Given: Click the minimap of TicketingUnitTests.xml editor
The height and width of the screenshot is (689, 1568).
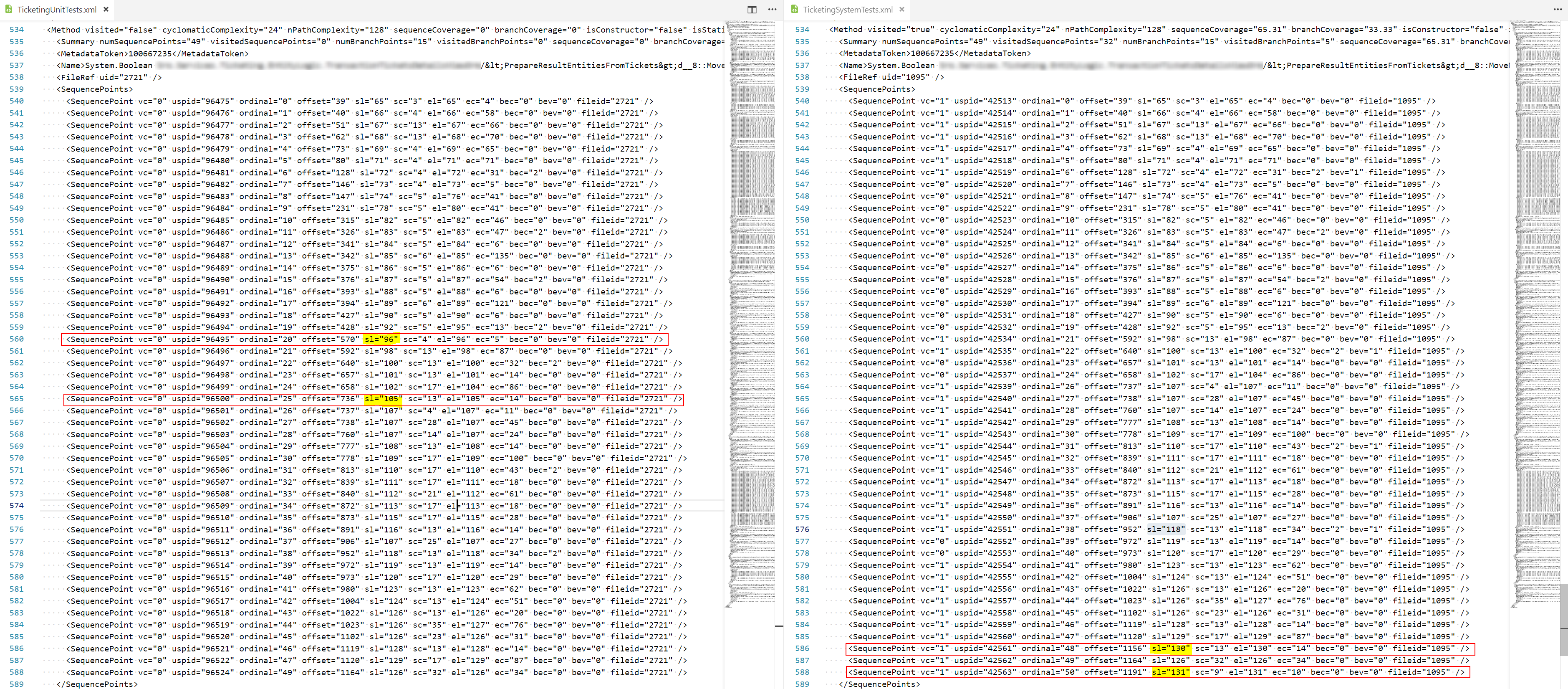Looking at the screenshot, I should pos(749,314).
